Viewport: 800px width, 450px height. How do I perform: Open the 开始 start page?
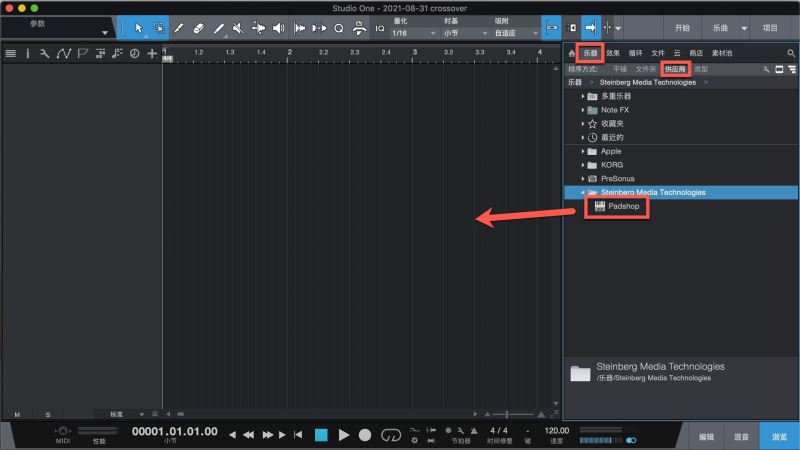coord(682,28)
